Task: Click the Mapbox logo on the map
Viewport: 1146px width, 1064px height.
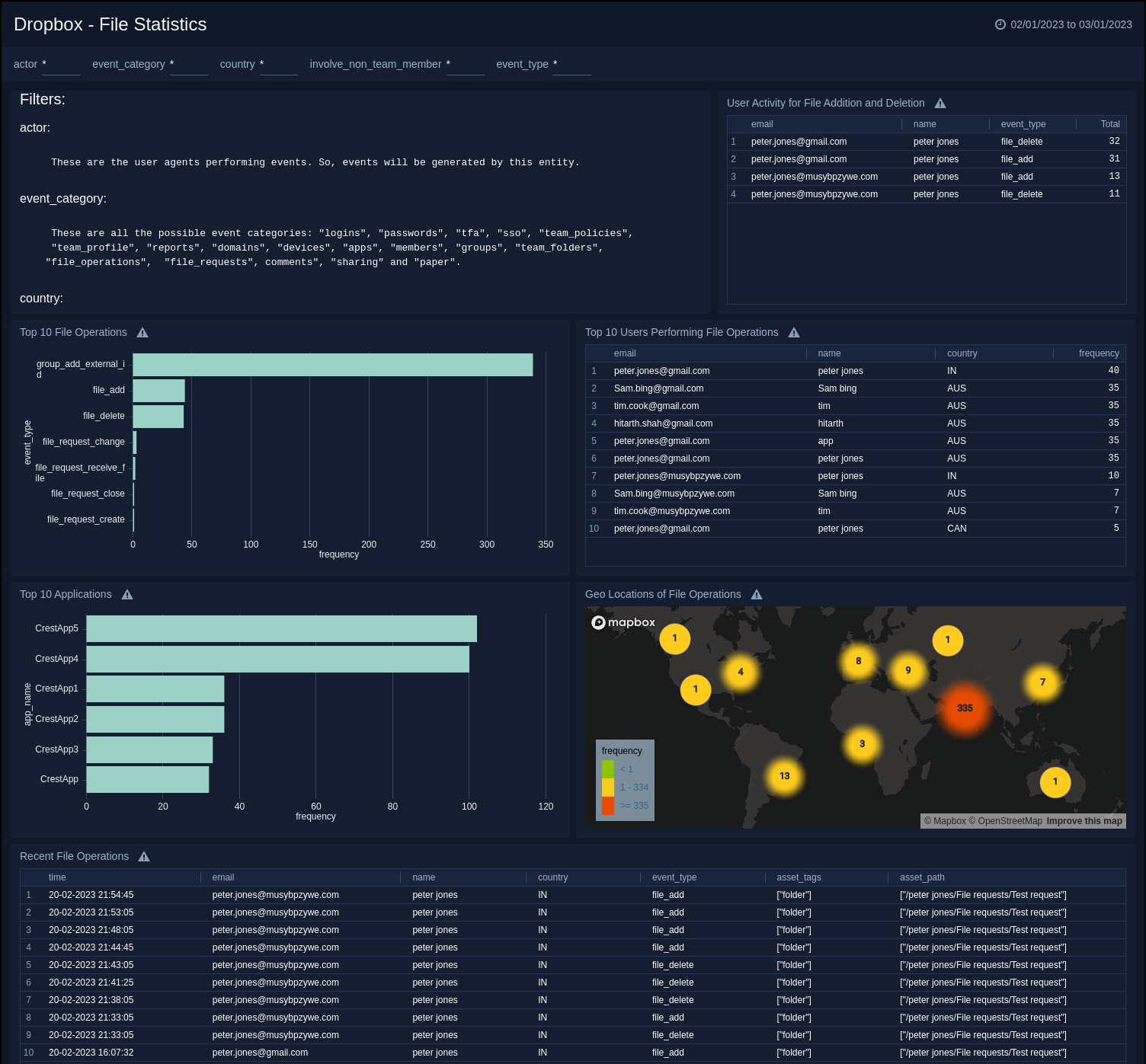Action: click(x=623, y=622)
